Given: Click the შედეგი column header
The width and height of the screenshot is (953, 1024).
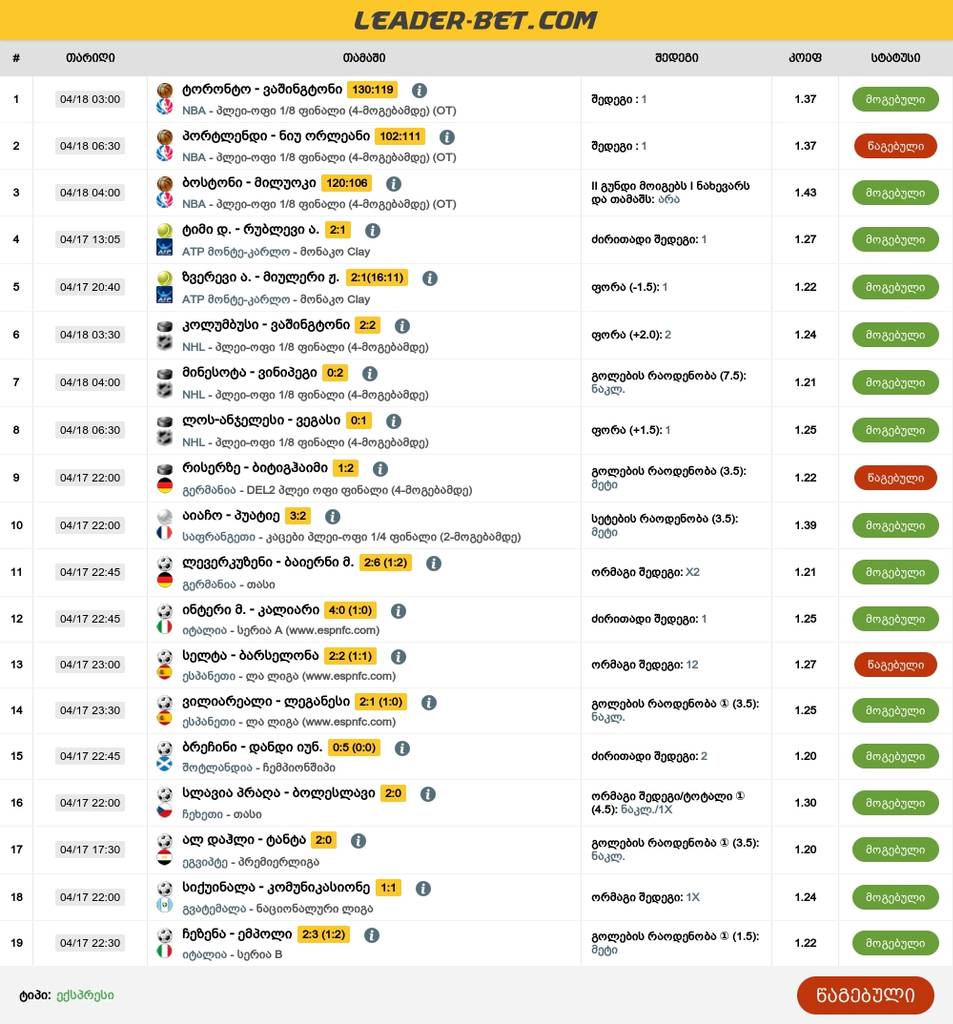Looking at the screenshot, I should point(677,58).
